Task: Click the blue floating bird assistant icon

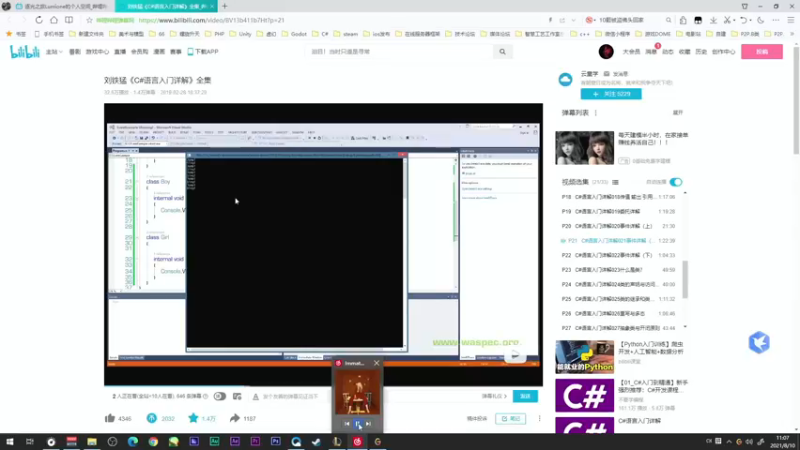Action: pyautogui.click(x=759, y=342)
